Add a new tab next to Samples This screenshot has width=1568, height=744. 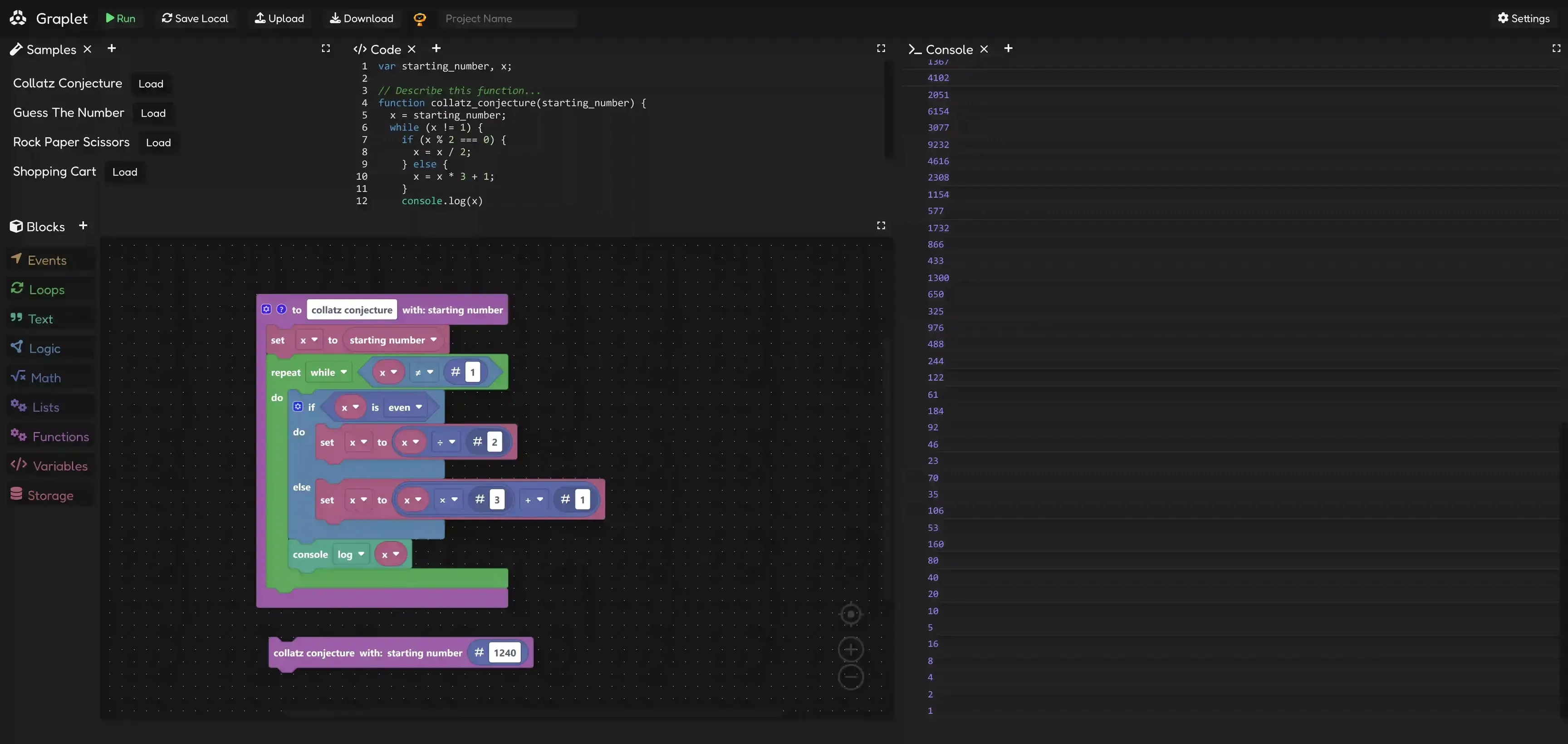tap(112, 49)
